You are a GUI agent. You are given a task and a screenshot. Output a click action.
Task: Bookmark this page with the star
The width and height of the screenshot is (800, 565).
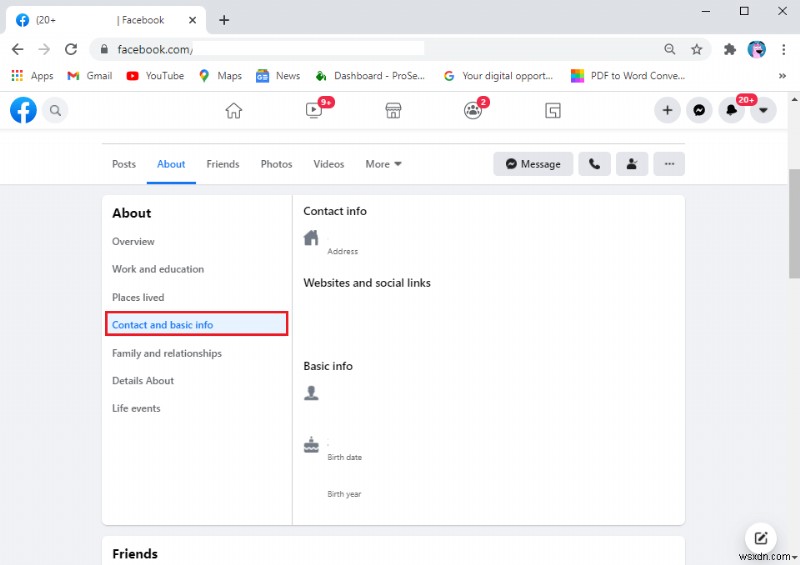(696, 49)
